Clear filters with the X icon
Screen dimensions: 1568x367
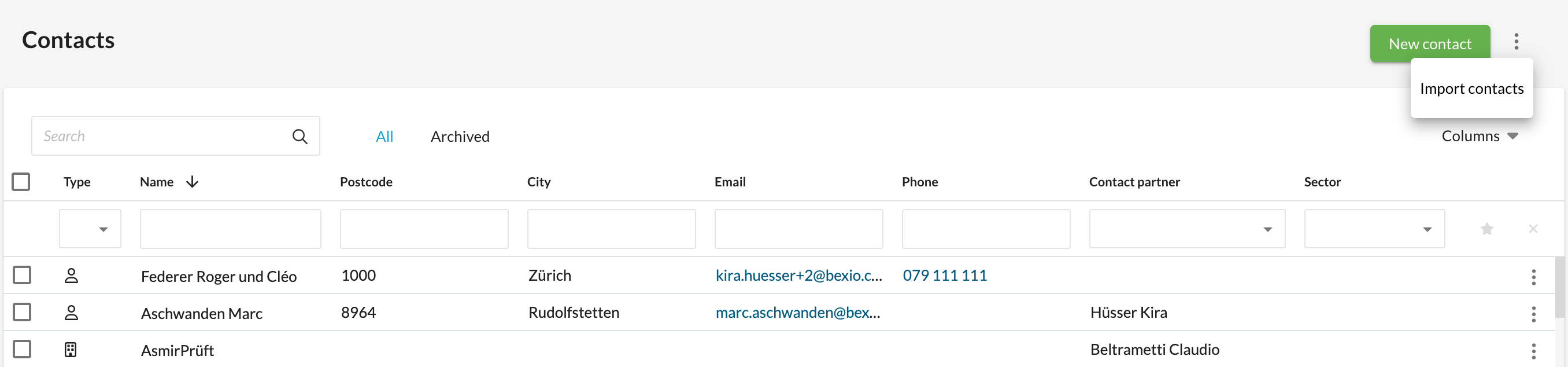pos(1533,229)
